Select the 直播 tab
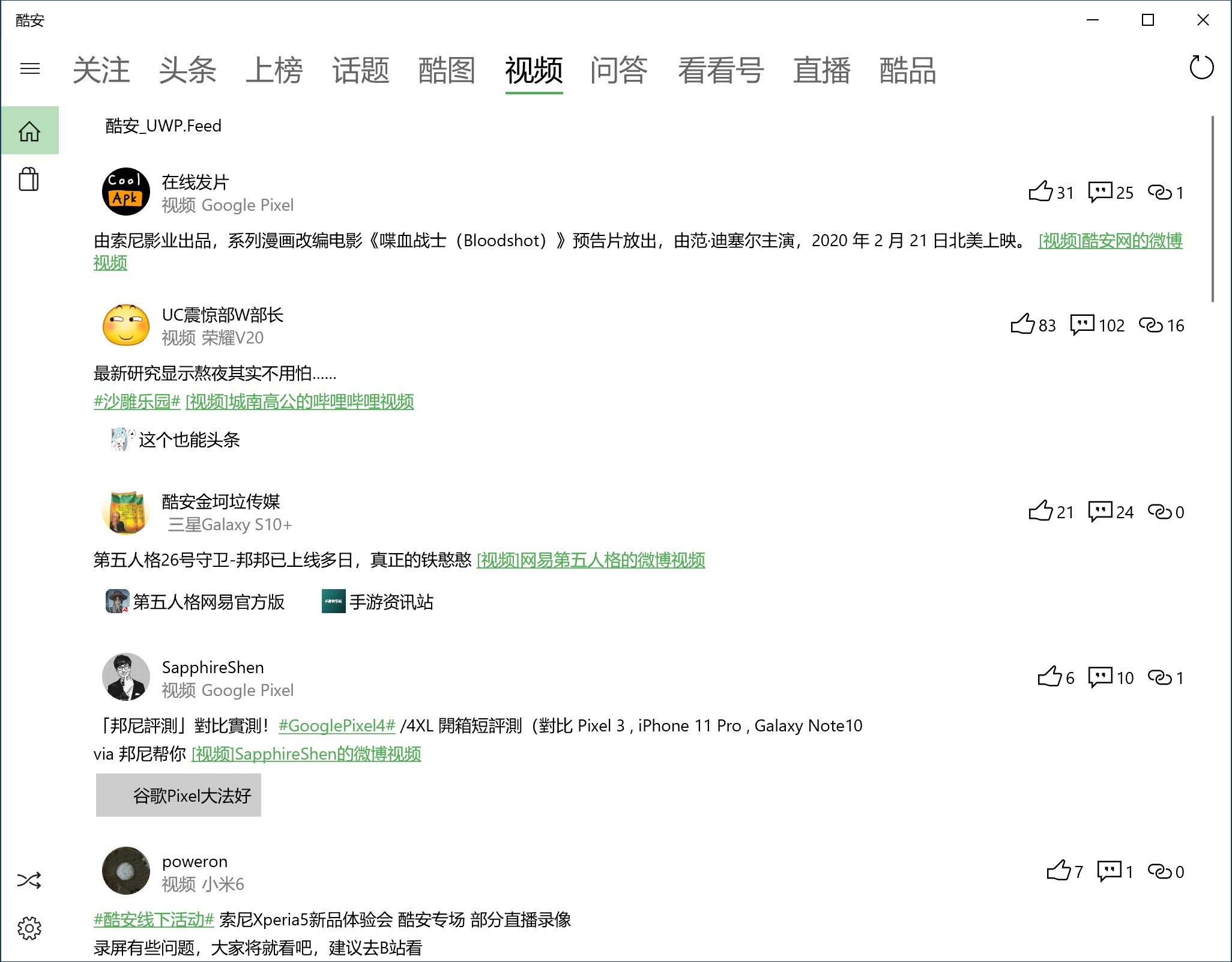This screenshot has width=1232, height=962. 821,70
